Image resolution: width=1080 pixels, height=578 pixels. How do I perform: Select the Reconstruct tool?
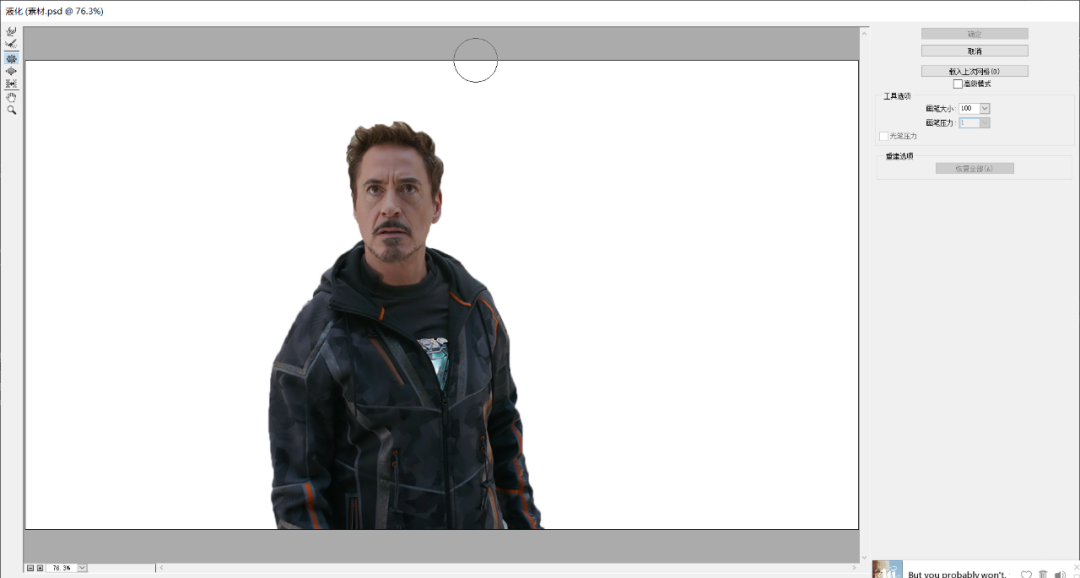pyautogui.click(x=11, y=44)
